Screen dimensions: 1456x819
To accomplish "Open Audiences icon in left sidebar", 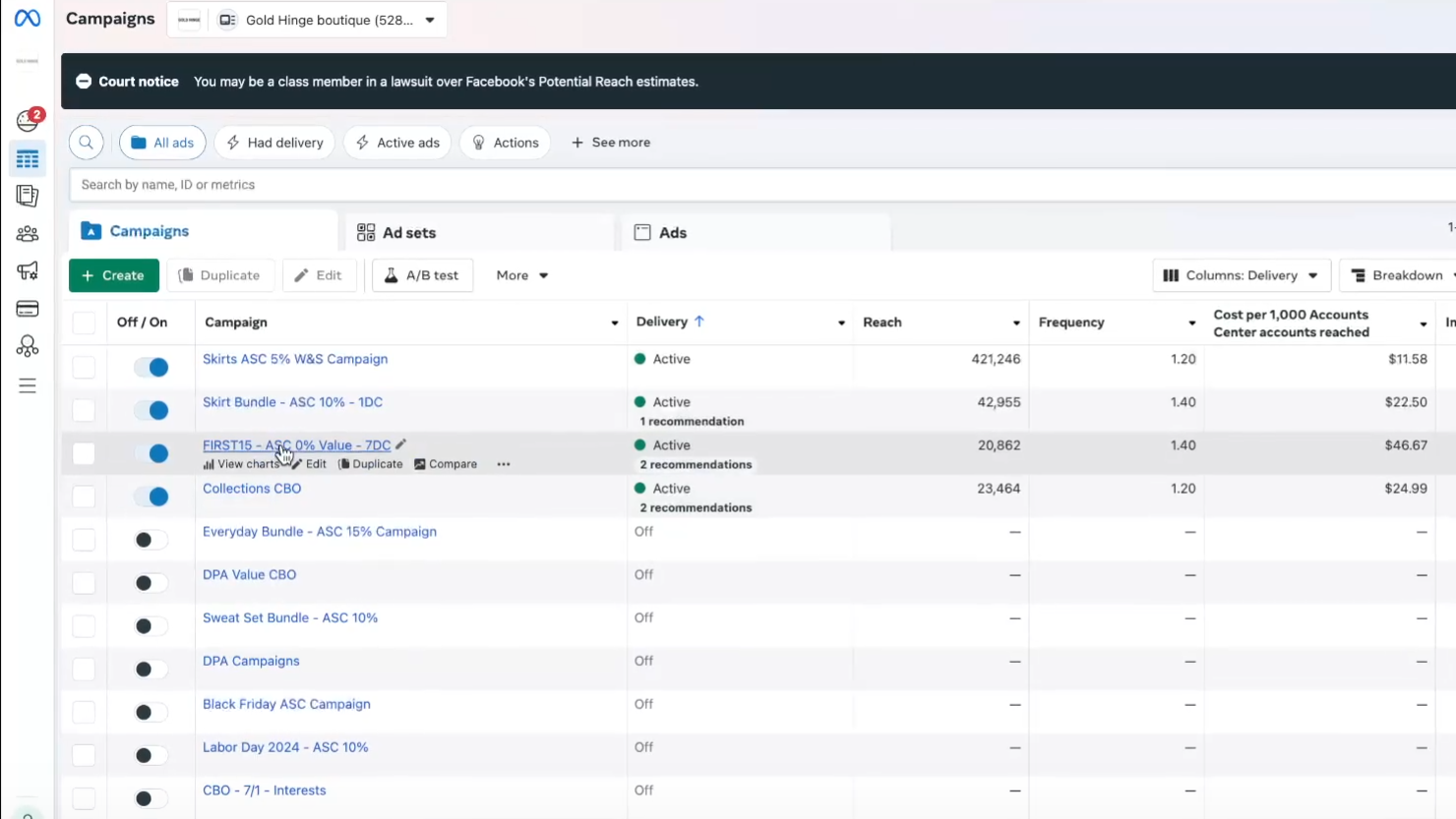I will (28, 234).
